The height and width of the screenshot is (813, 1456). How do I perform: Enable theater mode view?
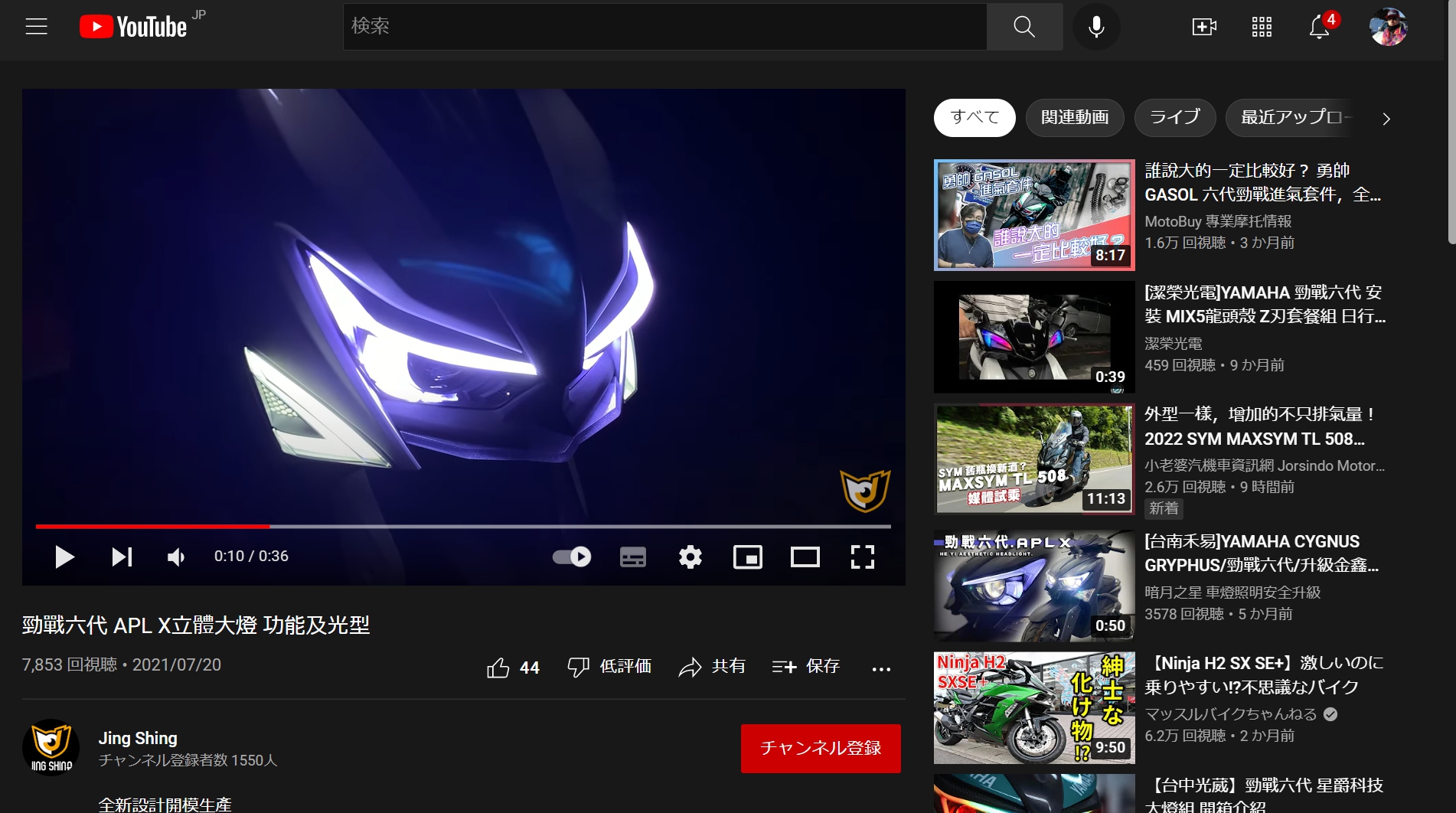click(x=805, y=557)
